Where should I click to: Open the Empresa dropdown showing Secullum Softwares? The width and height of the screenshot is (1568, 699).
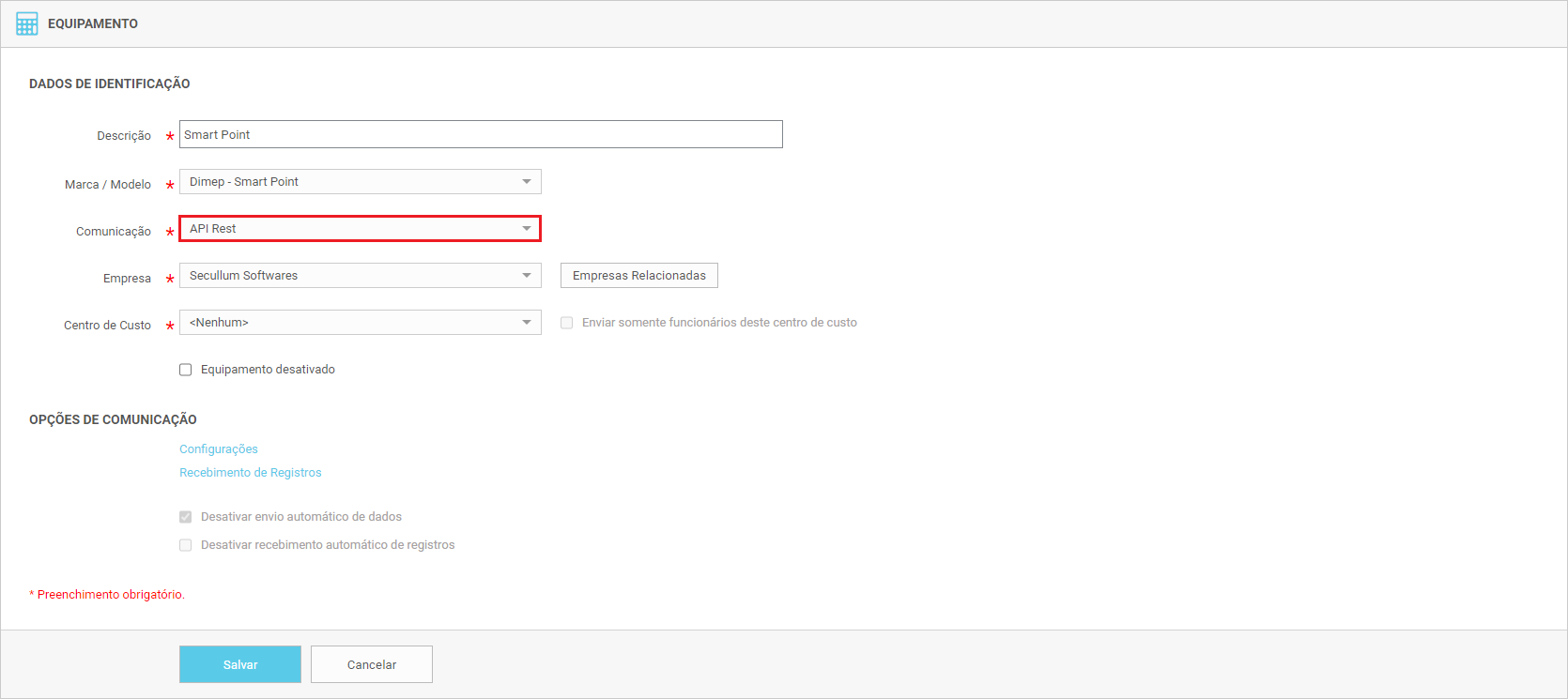click(x=360, y=276)
